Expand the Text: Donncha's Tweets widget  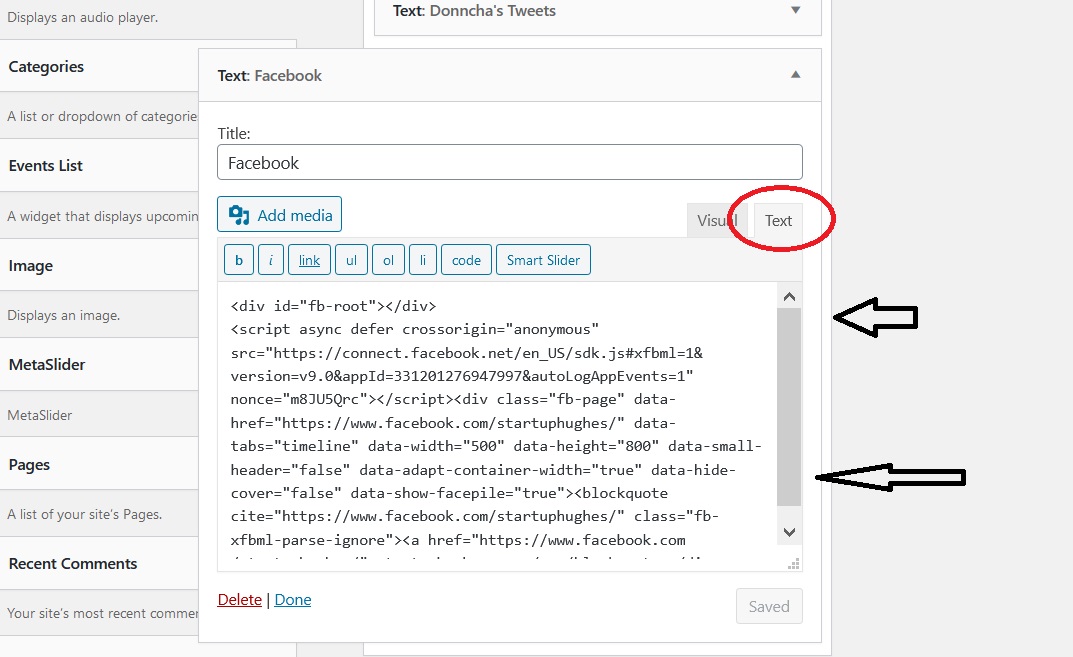coord(795,10)
